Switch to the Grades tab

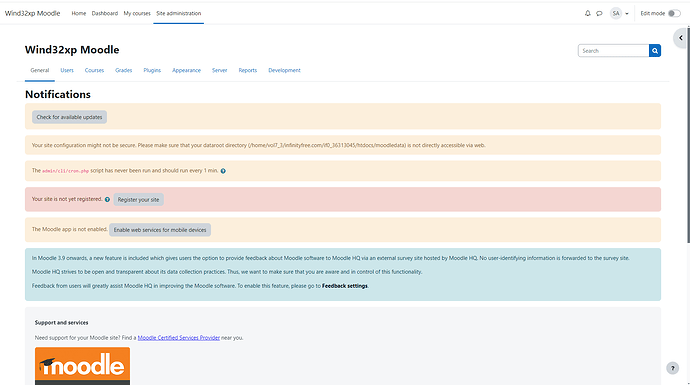pos(124,70)
